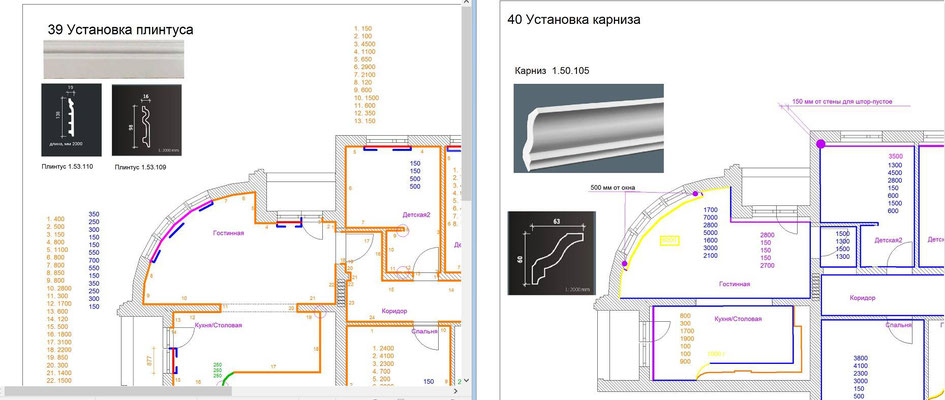Click the '877' dimension near kitchen window

(148, 360)
